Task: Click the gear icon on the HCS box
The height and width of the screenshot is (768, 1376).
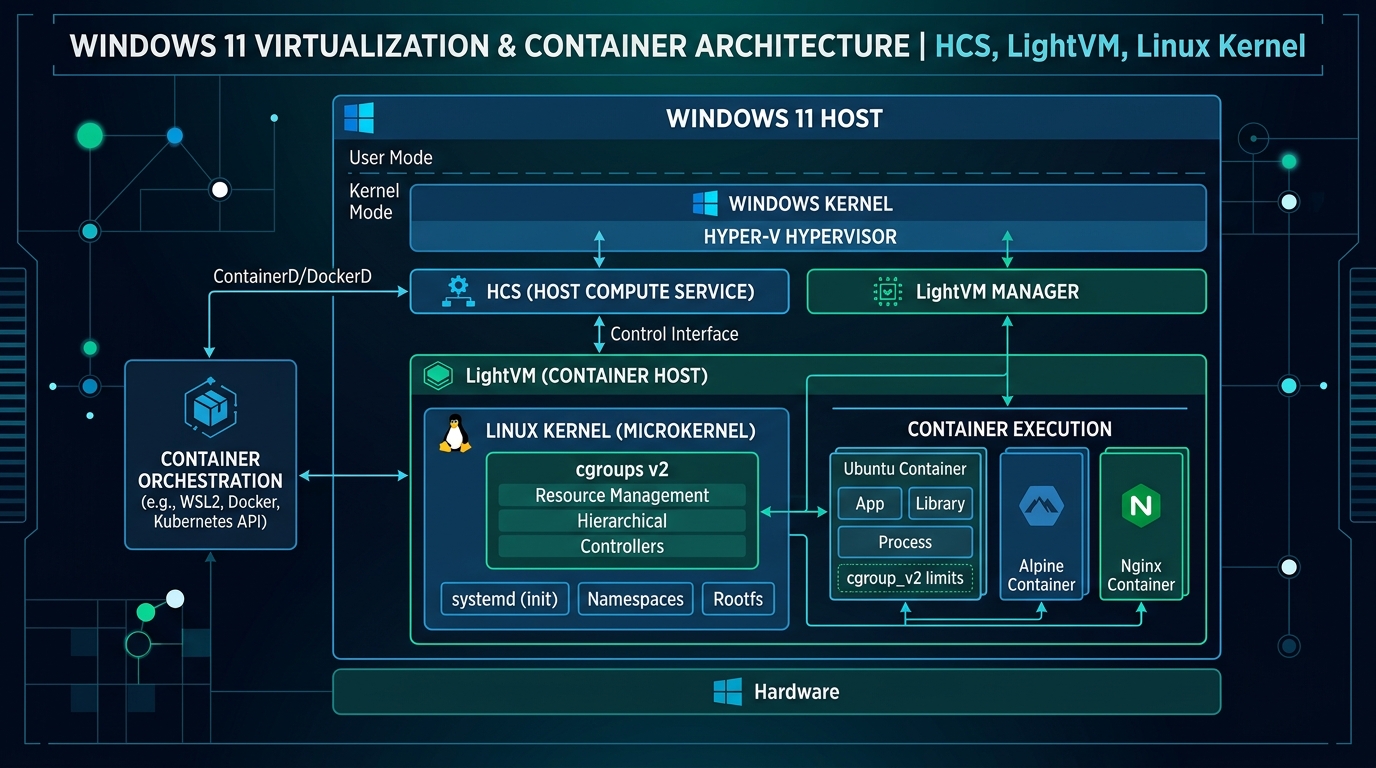Action: (x=457, y=291)
